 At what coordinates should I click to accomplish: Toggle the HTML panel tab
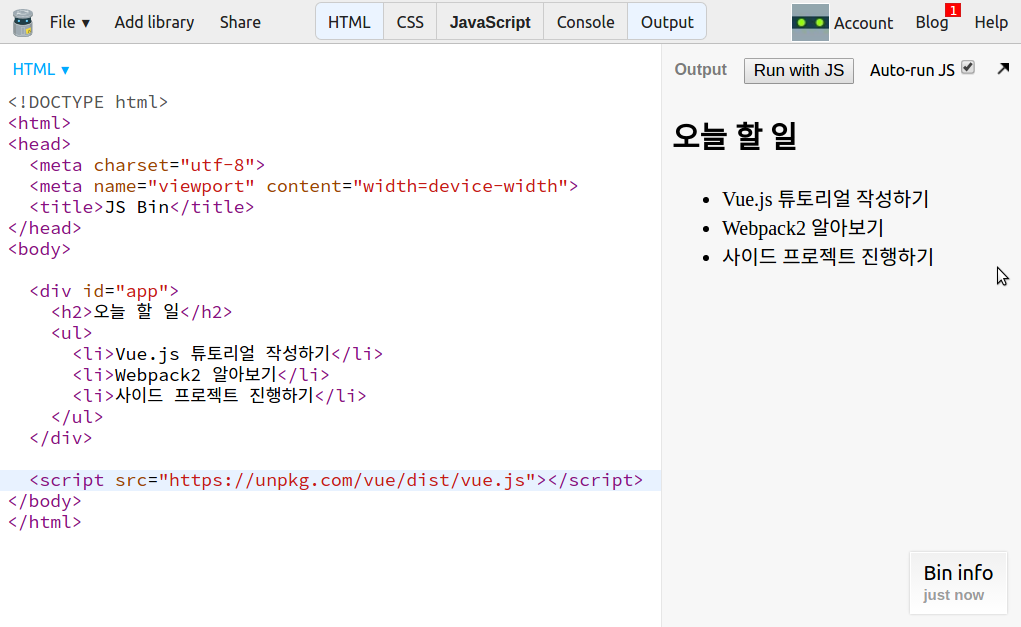[349, 22]
